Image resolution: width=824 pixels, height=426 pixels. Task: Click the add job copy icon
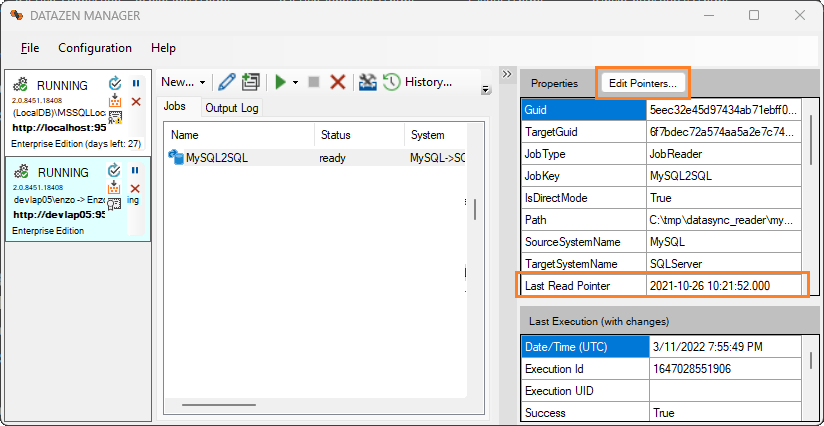click(x=250, y=82)
